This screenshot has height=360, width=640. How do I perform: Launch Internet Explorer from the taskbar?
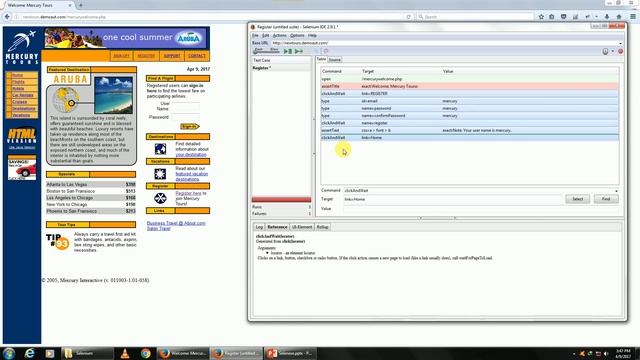[29, 353]
